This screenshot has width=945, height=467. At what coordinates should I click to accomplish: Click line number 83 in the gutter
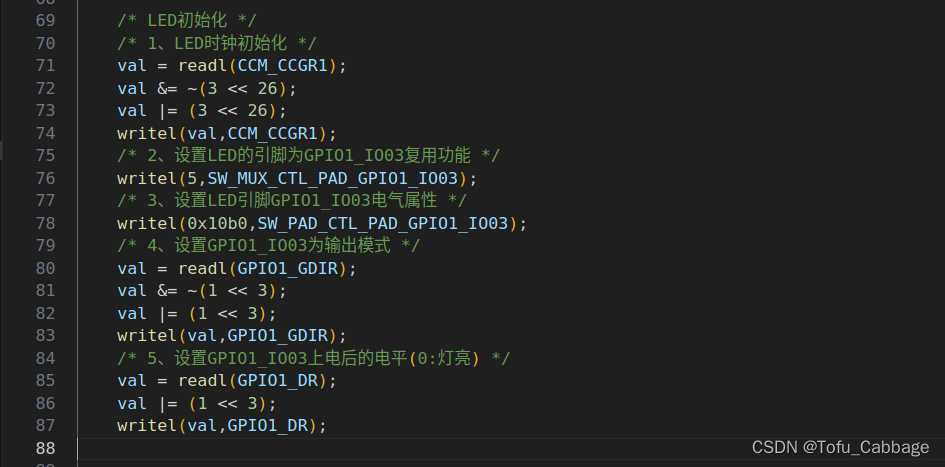tap(45, 336)
